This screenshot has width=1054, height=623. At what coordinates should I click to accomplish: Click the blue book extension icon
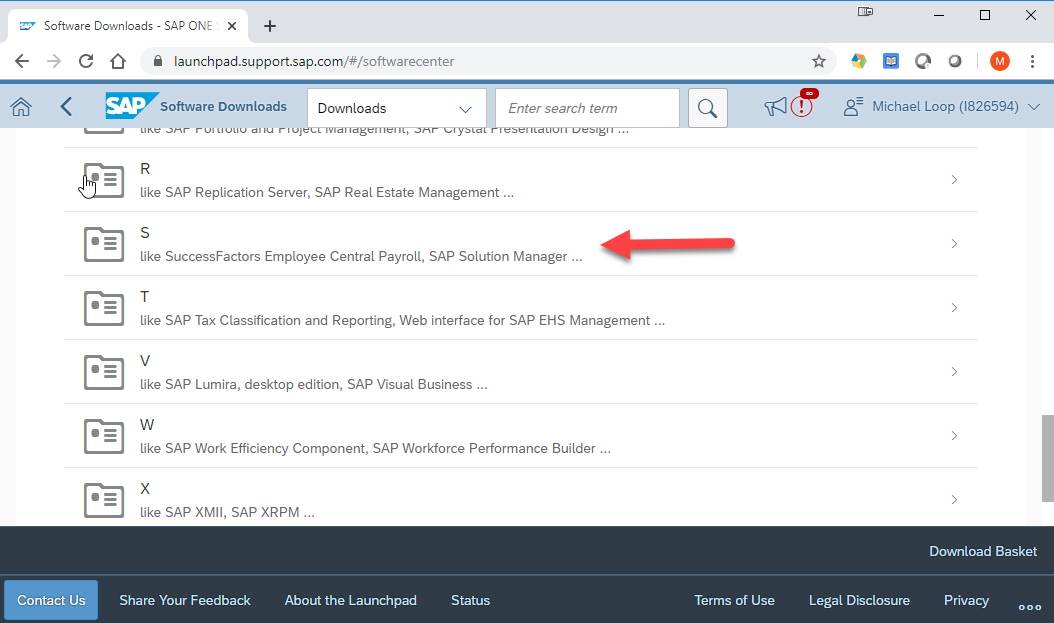point(891,61)
